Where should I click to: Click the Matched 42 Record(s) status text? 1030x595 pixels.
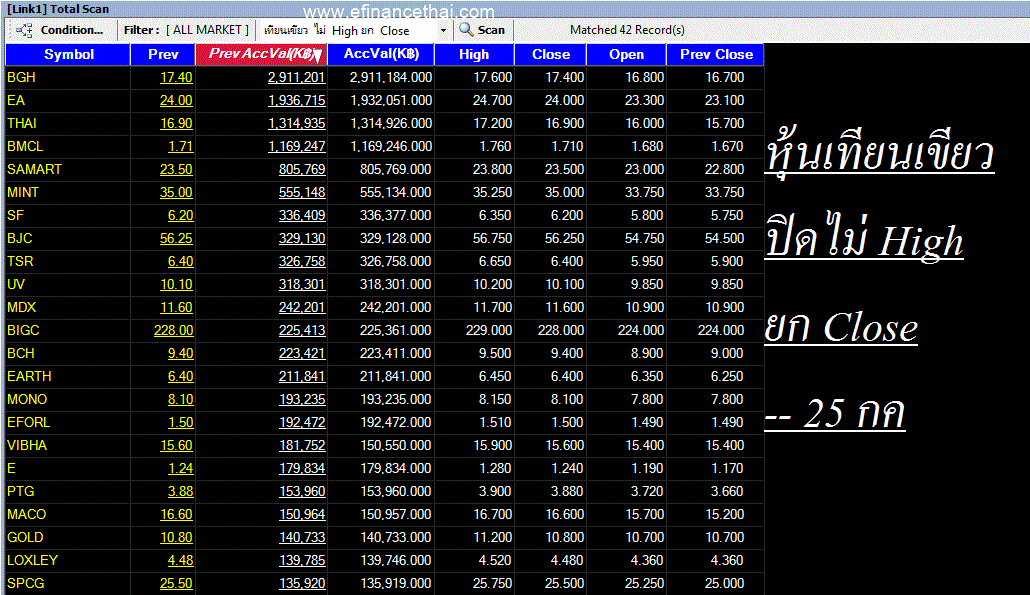tap(627, 30)
